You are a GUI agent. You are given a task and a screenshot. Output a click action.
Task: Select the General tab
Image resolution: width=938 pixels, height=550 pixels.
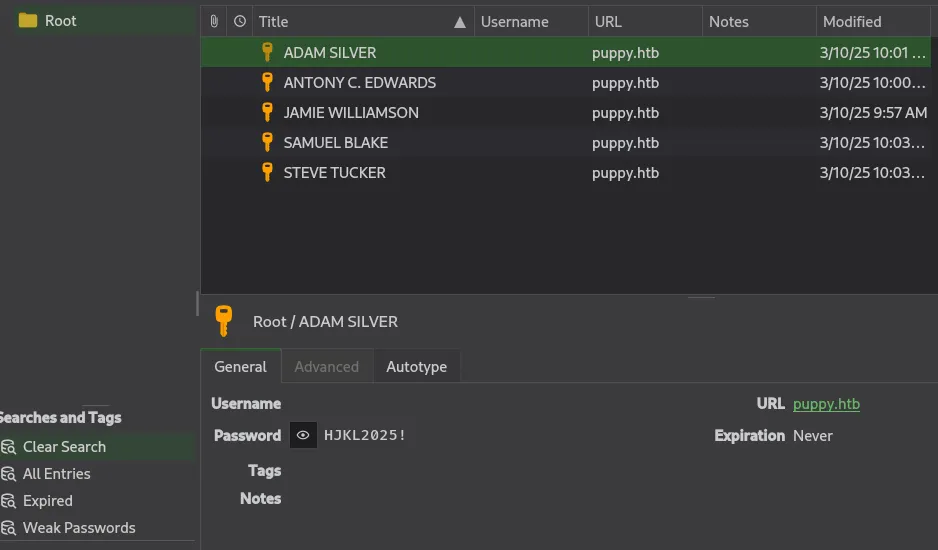[241, 366]
